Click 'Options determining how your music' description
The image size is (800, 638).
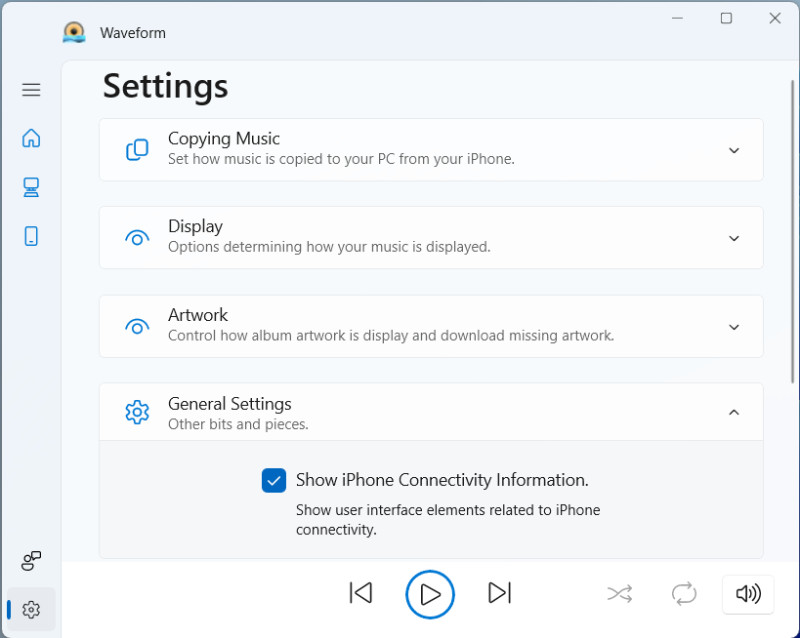point(329,247)
